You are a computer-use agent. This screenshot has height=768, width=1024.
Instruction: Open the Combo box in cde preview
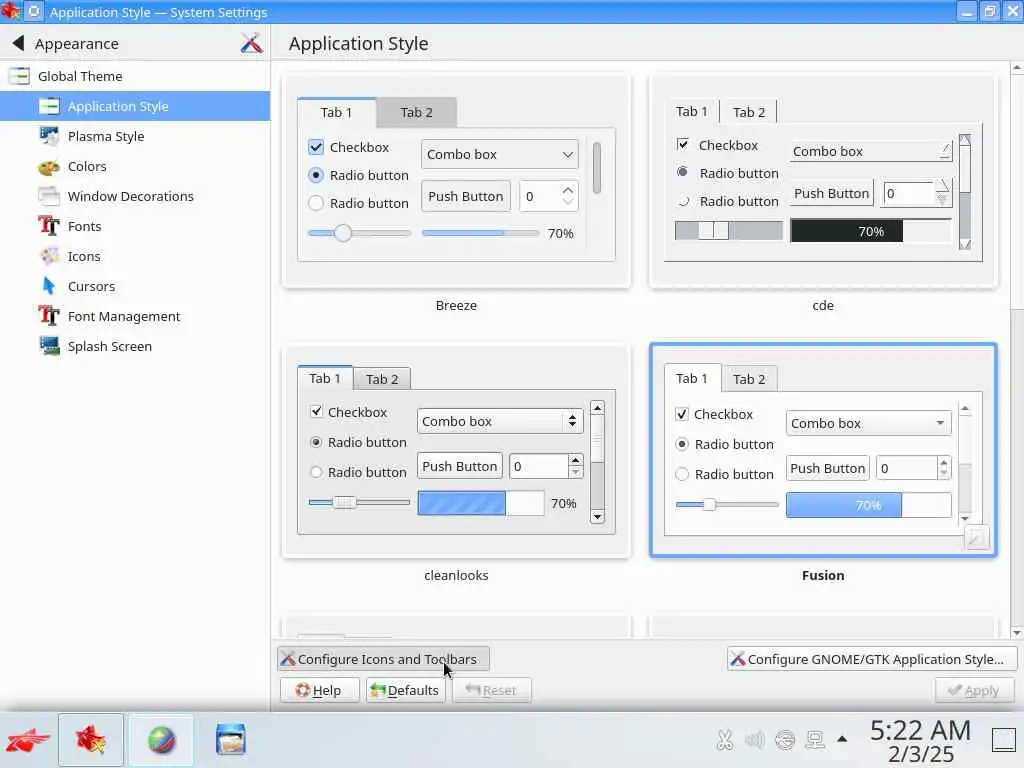[871, 151]
